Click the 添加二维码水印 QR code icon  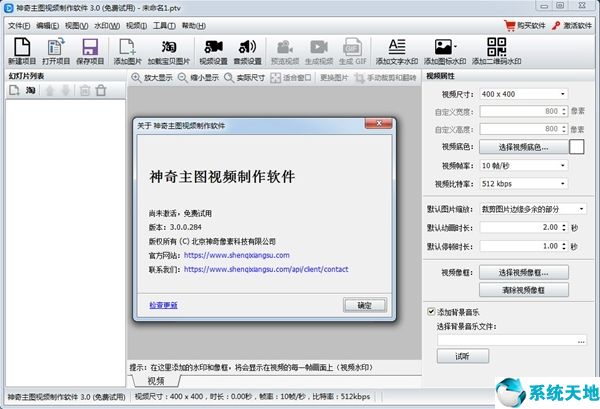pos(496,47)
